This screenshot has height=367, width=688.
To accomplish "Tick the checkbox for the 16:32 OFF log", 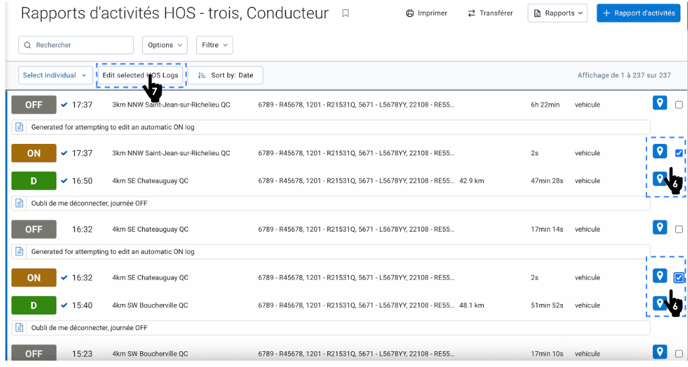I will coord(679,229).
